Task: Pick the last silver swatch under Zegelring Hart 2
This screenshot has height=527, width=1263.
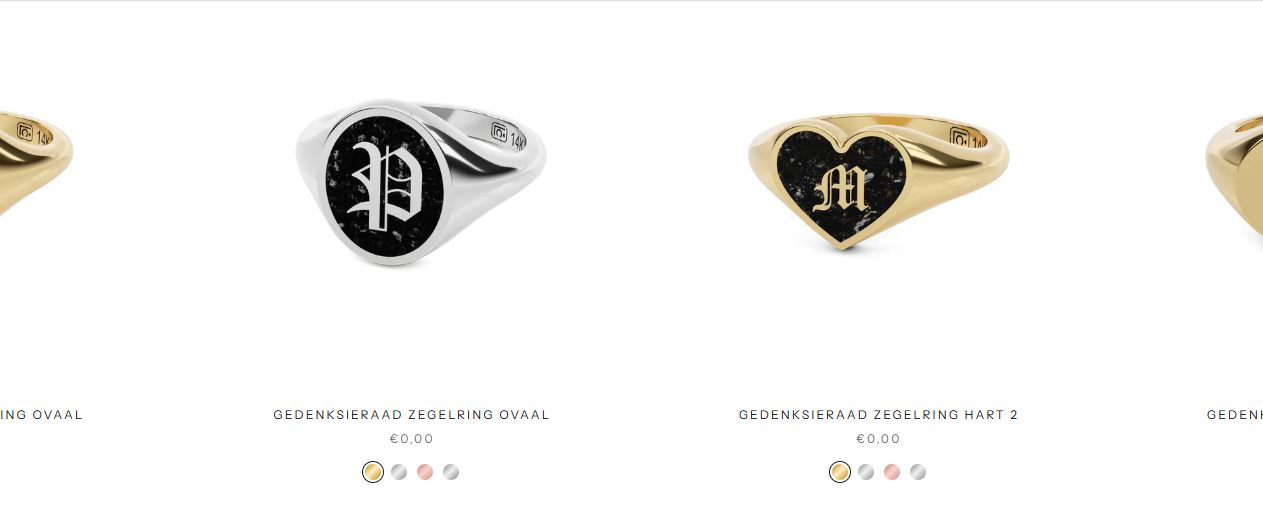Action: (x=918, y=472)
